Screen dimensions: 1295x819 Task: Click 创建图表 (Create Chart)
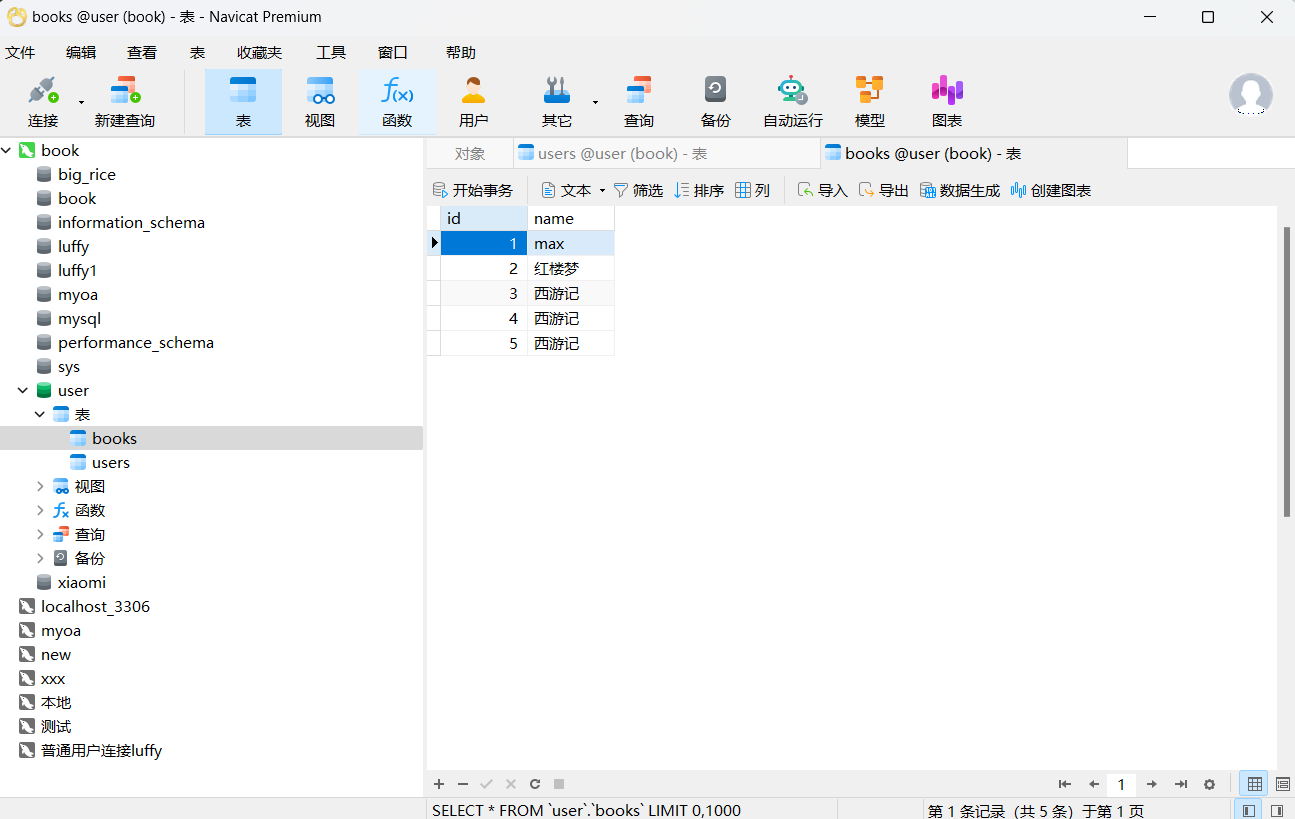point(1051,190)
